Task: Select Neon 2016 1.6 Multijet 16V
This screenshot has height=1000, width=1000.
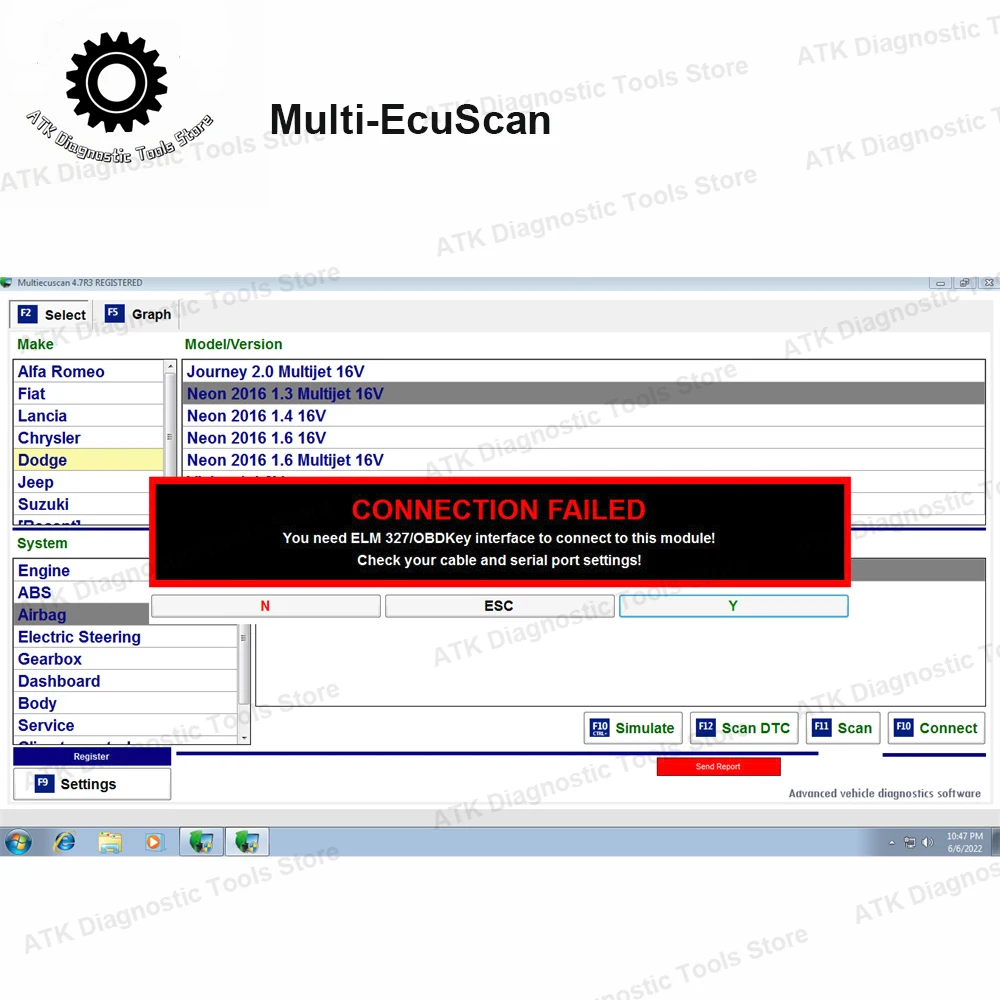Action: point(584,460)
